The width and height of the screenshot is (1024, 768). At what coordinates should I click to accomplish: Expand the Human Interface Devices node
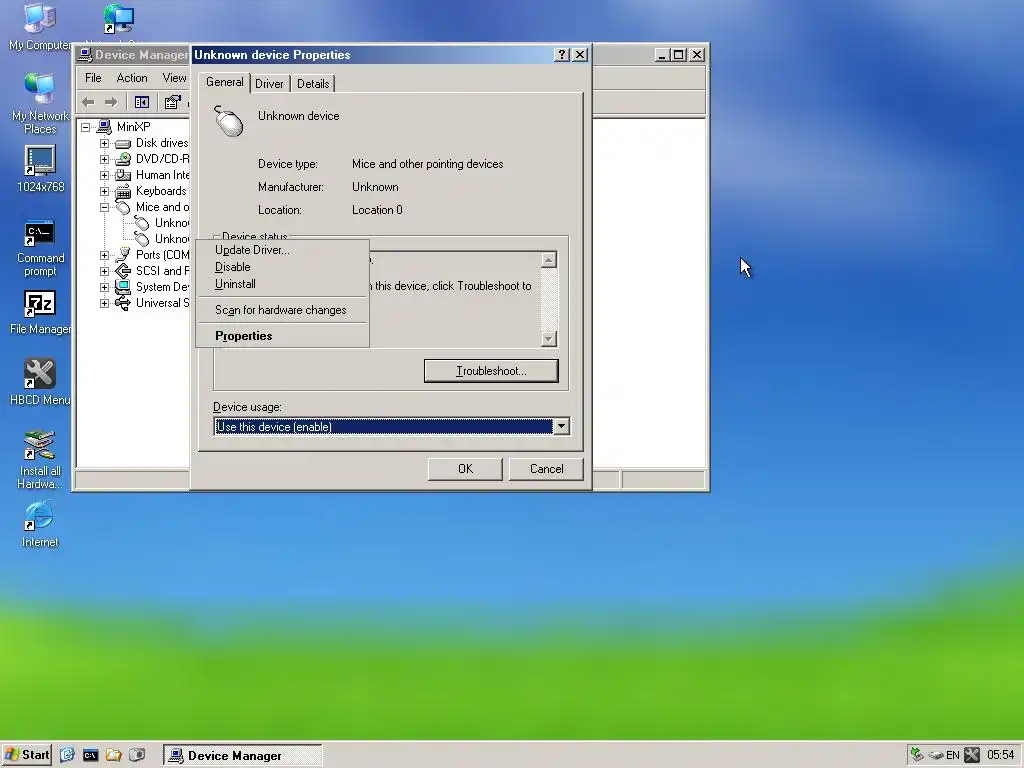point(104,175)
